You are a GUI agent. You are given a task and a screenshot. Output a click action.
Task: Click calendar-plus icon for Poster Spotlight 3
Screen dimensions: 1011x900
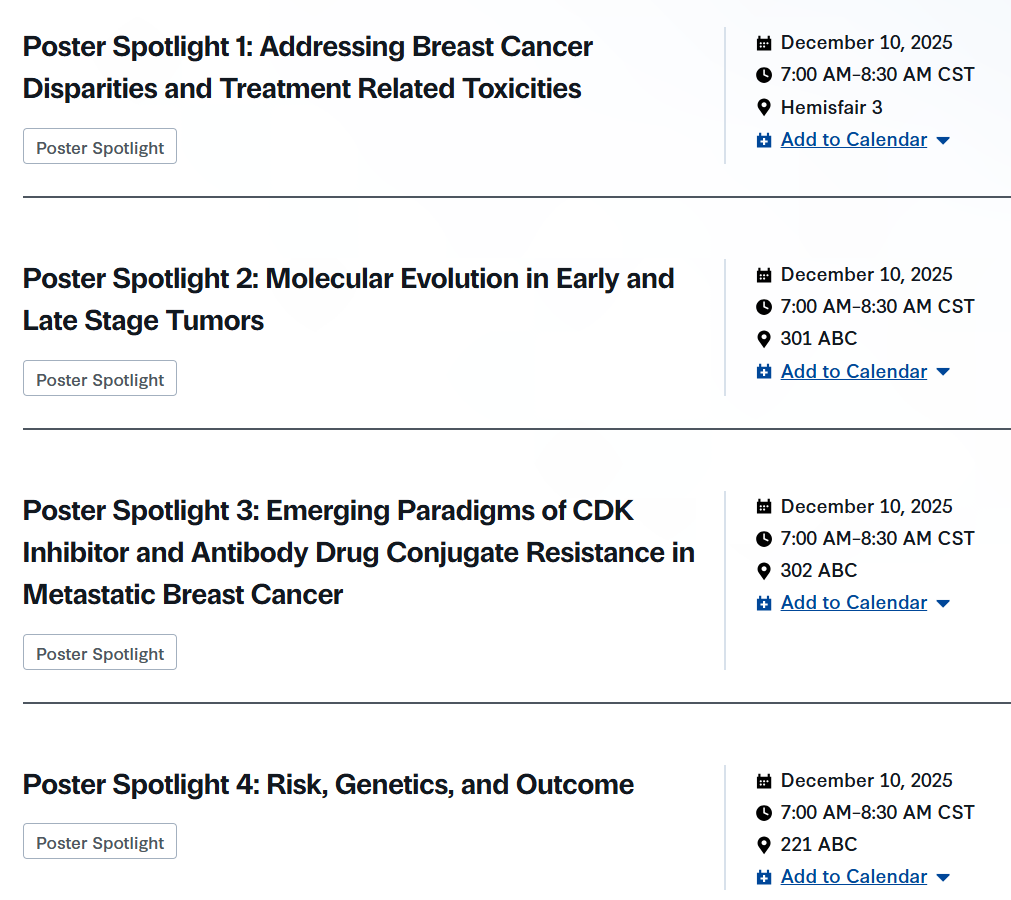point(764,604)
